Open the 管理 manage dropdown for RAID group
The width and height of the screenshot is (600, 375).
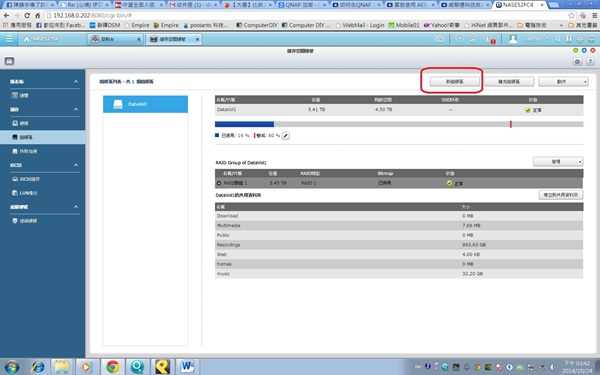click(558, 162)
